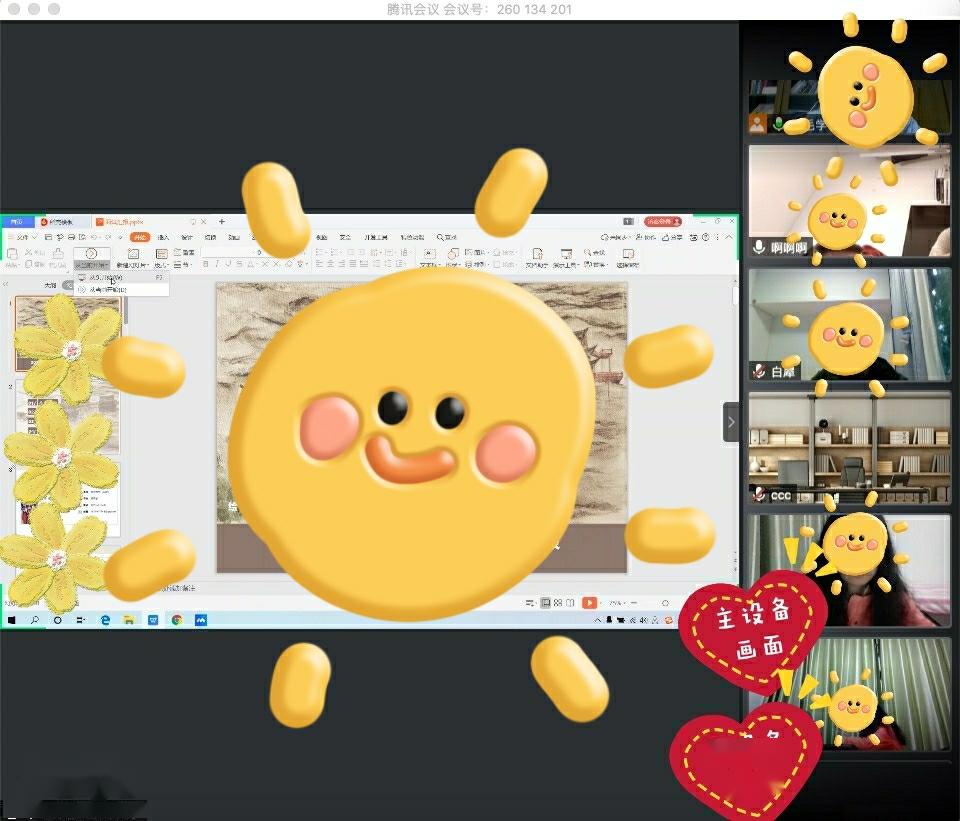The width and height of the screenshot is (960, 821).
Task: Open the Cortana circle icon on taskbar
Action: click(x=58, y=620)
